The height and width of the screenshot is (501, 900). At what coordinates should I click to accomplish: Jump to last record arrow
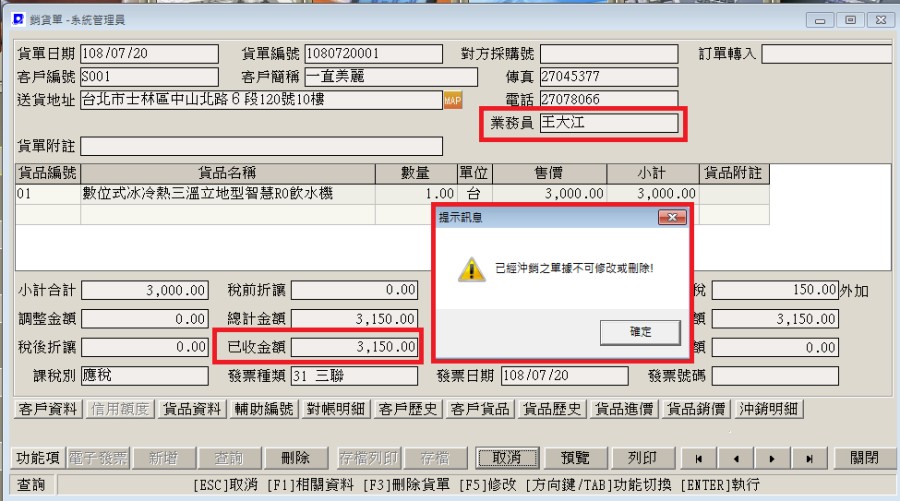tap(809, 458)
